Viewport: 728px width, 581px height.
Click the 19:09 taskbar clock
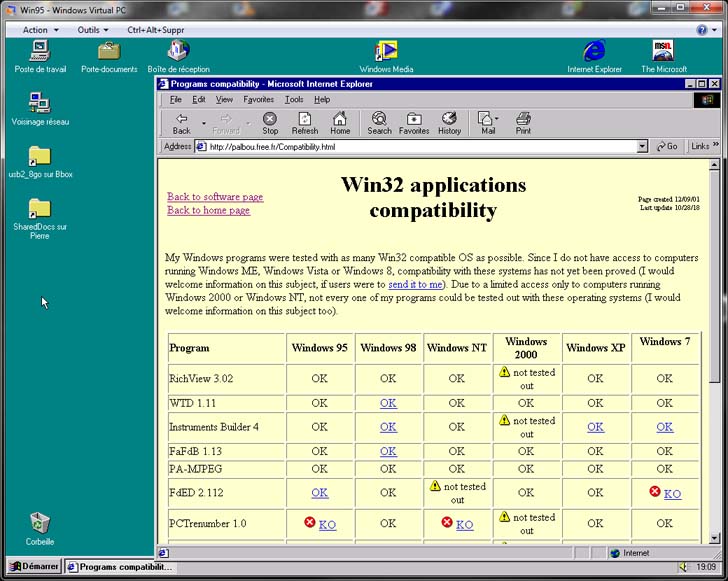pos(706,567)
